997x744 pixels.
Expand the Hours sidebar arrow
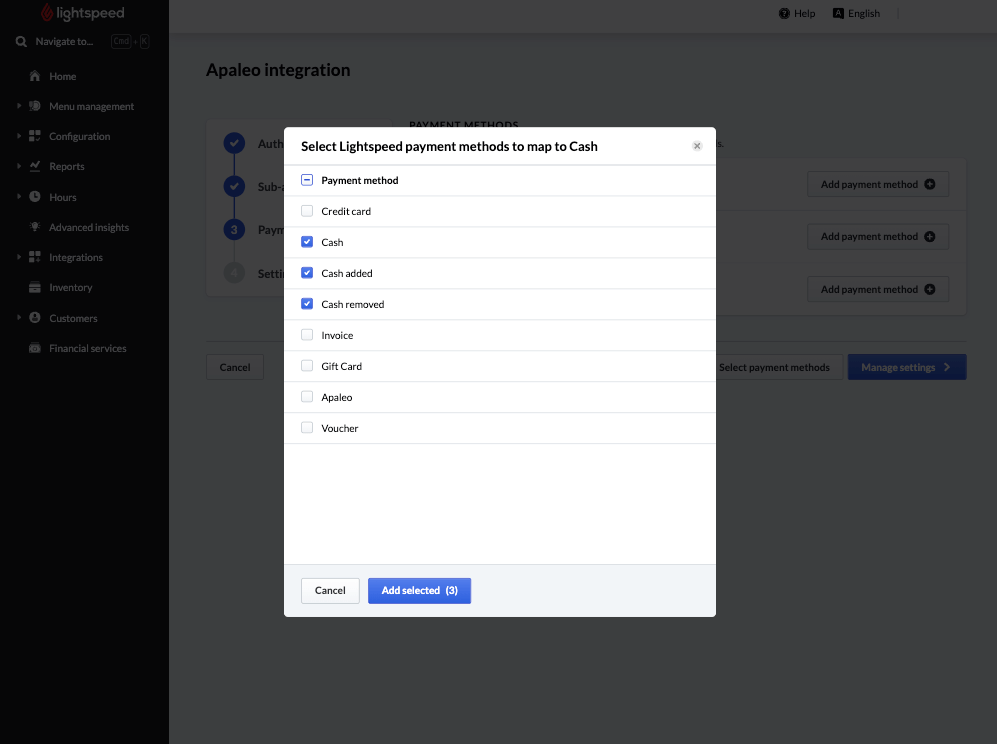tap(19, 196)
